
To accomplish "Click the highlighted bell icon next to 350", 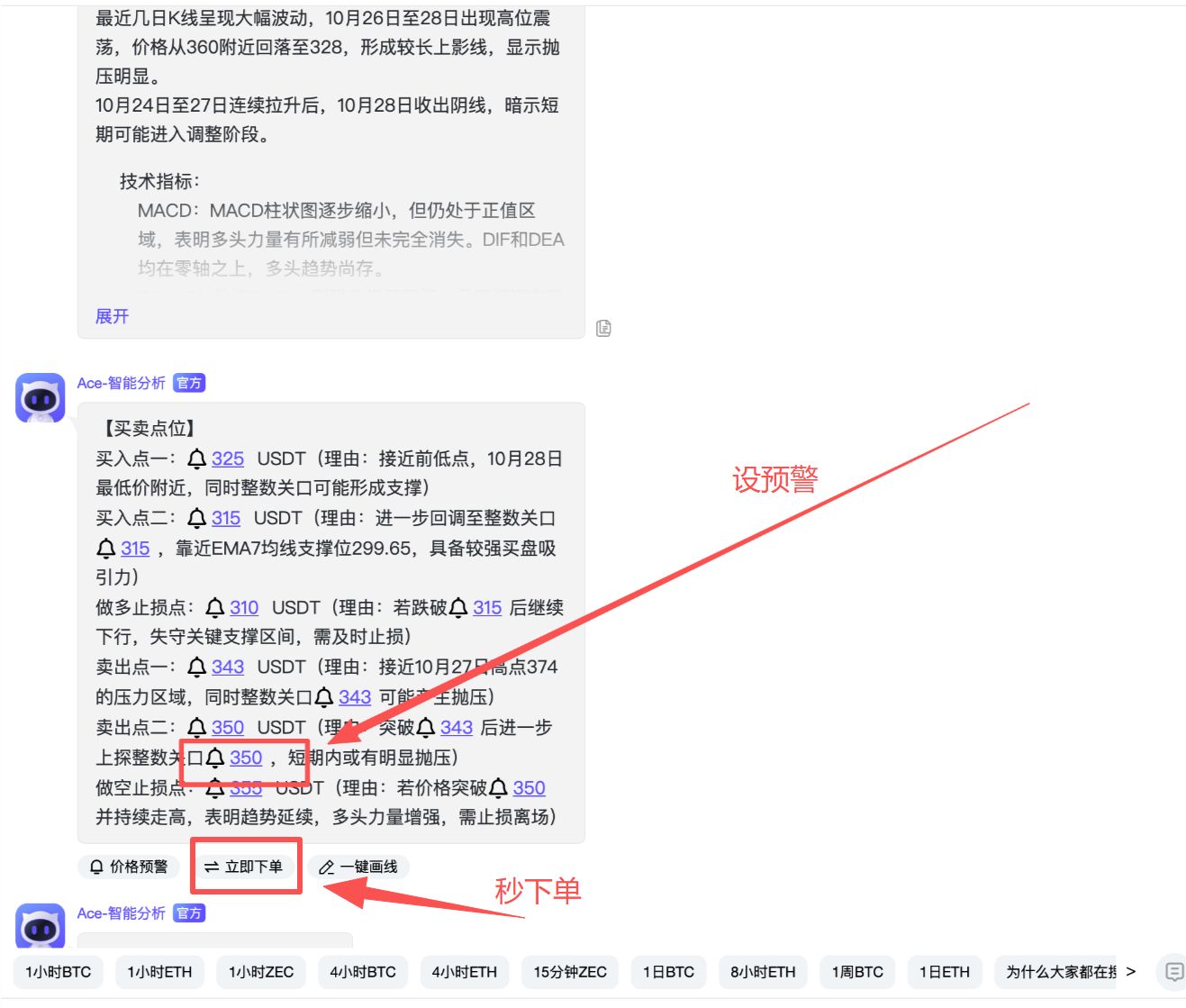I will 215,758.
